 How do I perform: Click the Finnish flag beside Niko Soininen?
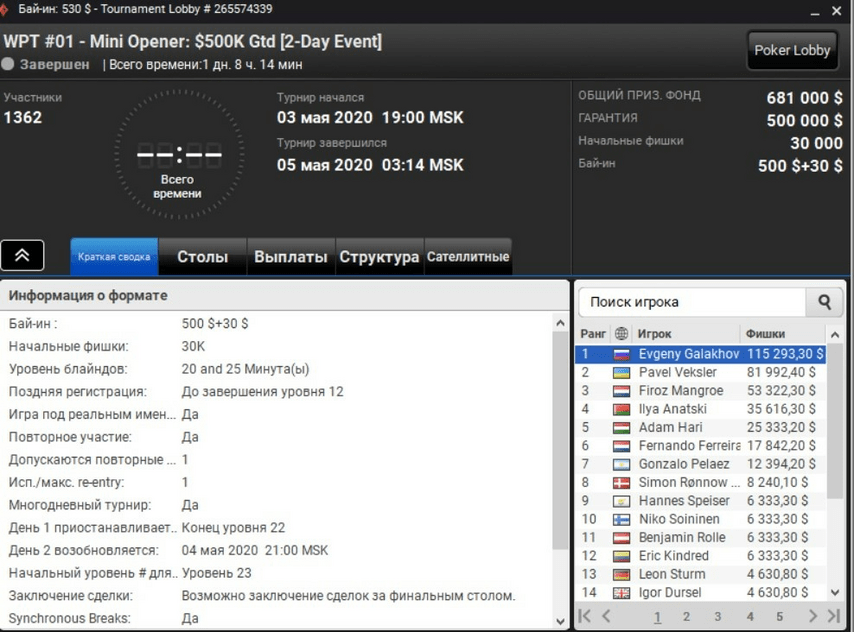tap(621, 520)
